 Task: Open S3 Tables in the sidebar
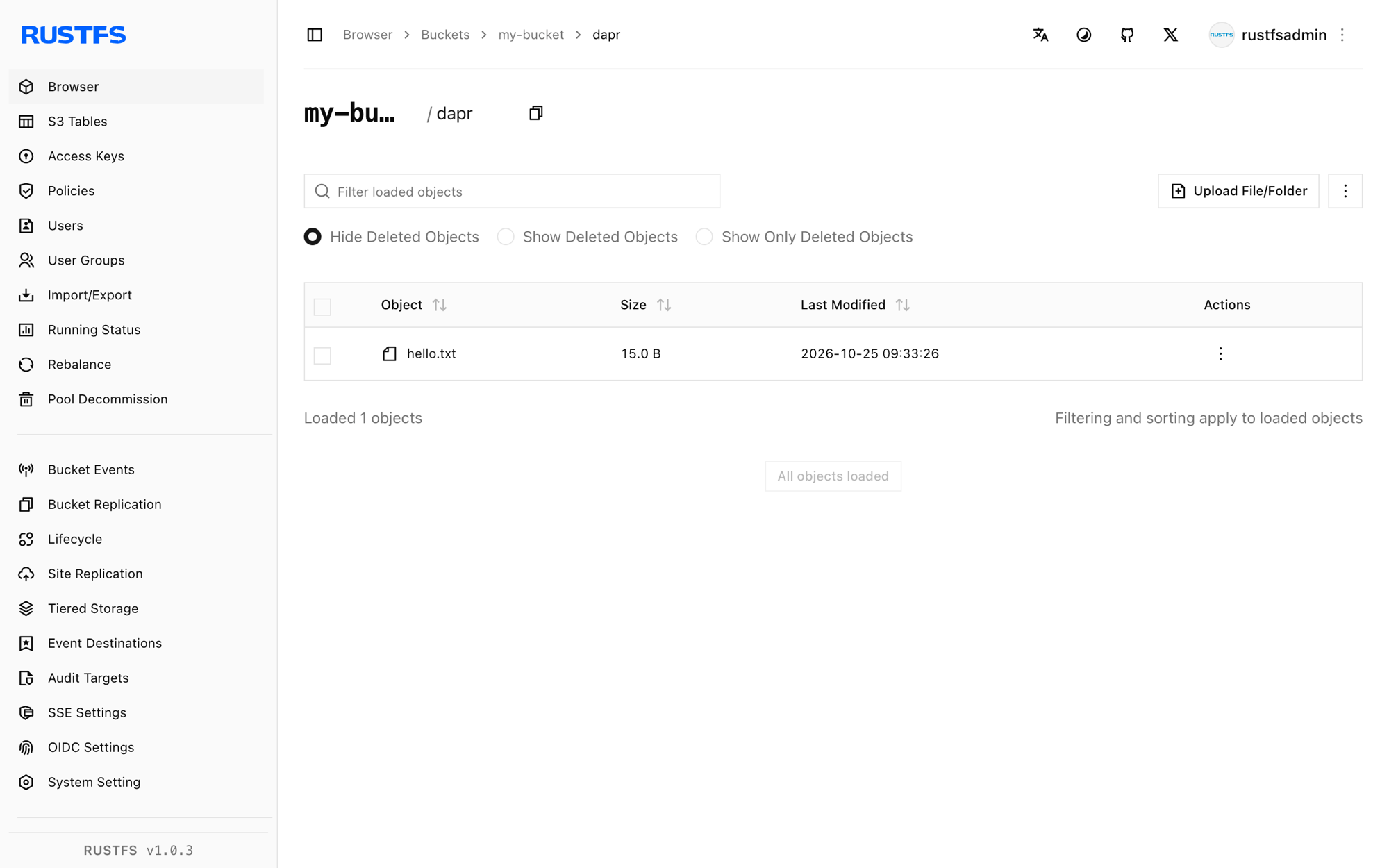136,122
